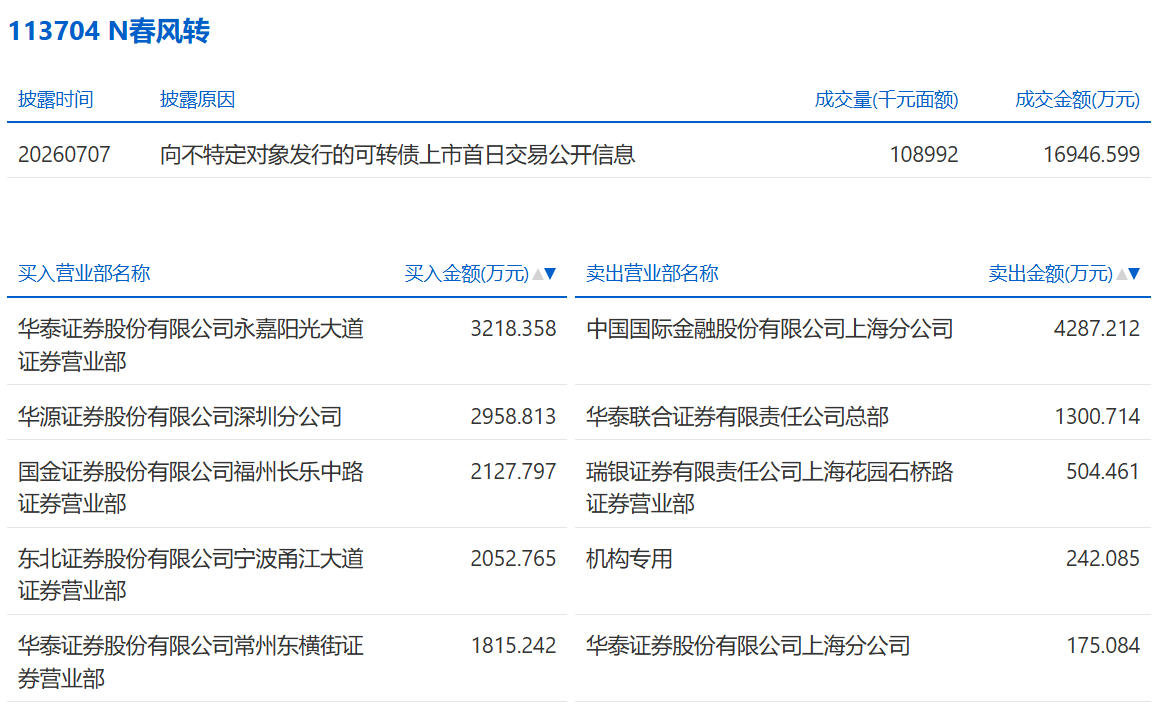Select seller 机构专用
Image resolution: width=1155 pixels, height=708 pixels.
point(629,558)
